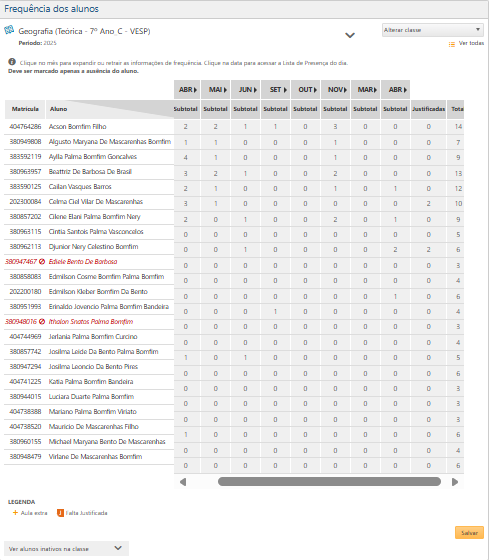Select student Acson Bomfim Filho
Screen dimensions: 489x560
(78, 126)
